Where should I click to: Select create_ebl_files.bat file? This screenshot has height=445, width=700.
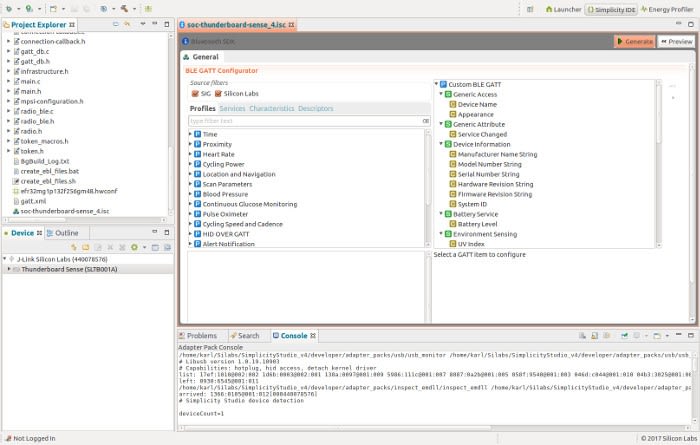(x=50, y=171)
